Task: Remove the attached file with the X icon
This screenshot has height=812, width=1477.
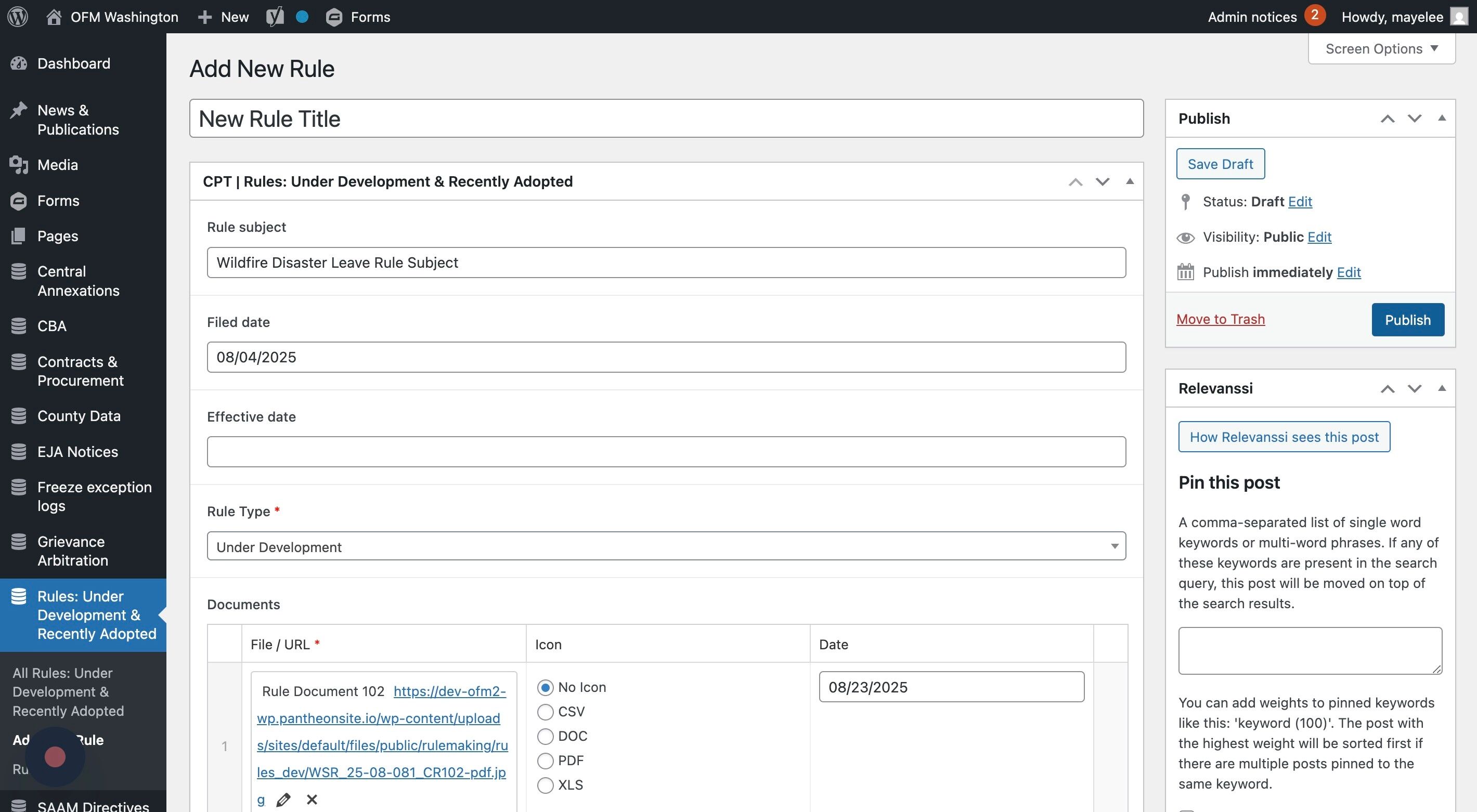Action: pyautogui.click(x=312, y=800)
